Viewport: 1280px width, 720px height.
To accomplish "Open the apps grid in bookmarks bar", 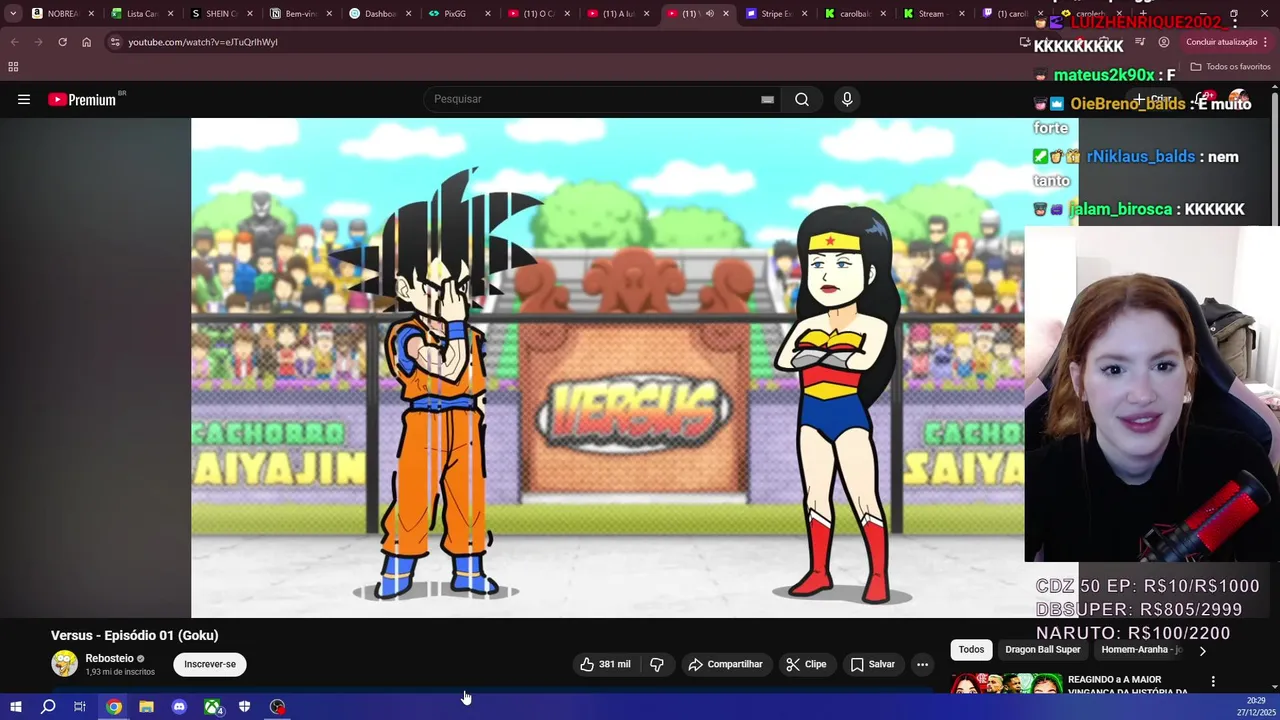I will point(13,67).
